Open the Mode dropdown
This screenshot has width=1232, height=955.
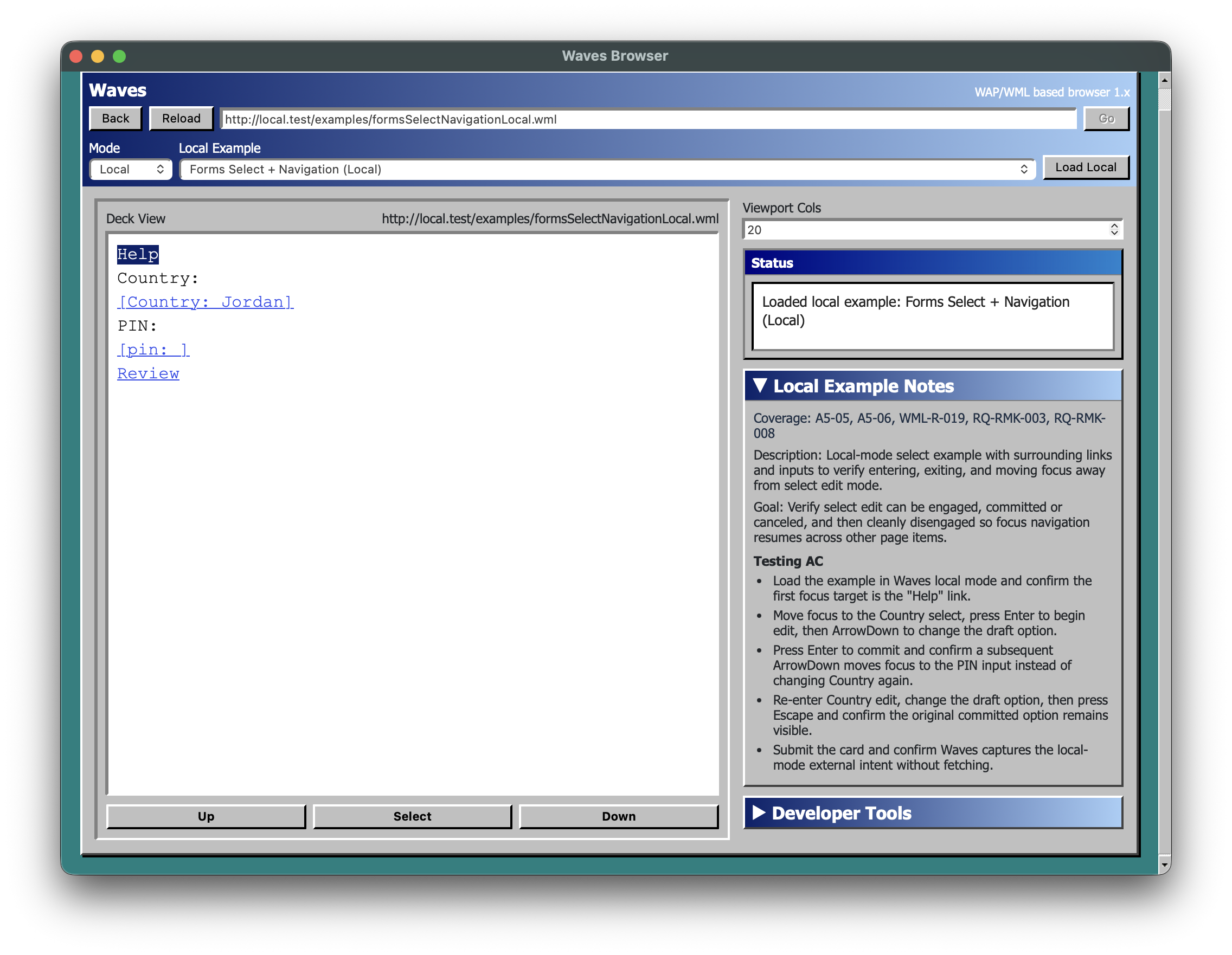click(130, 169)
